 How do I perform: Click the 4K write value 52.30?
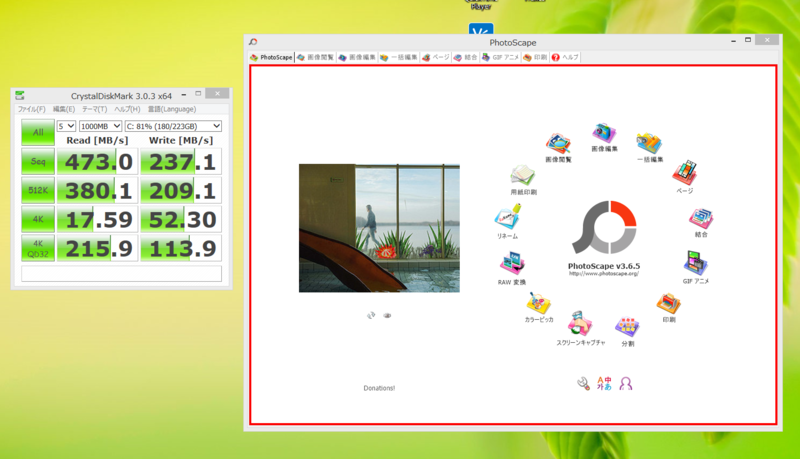(x=181, y=219)
